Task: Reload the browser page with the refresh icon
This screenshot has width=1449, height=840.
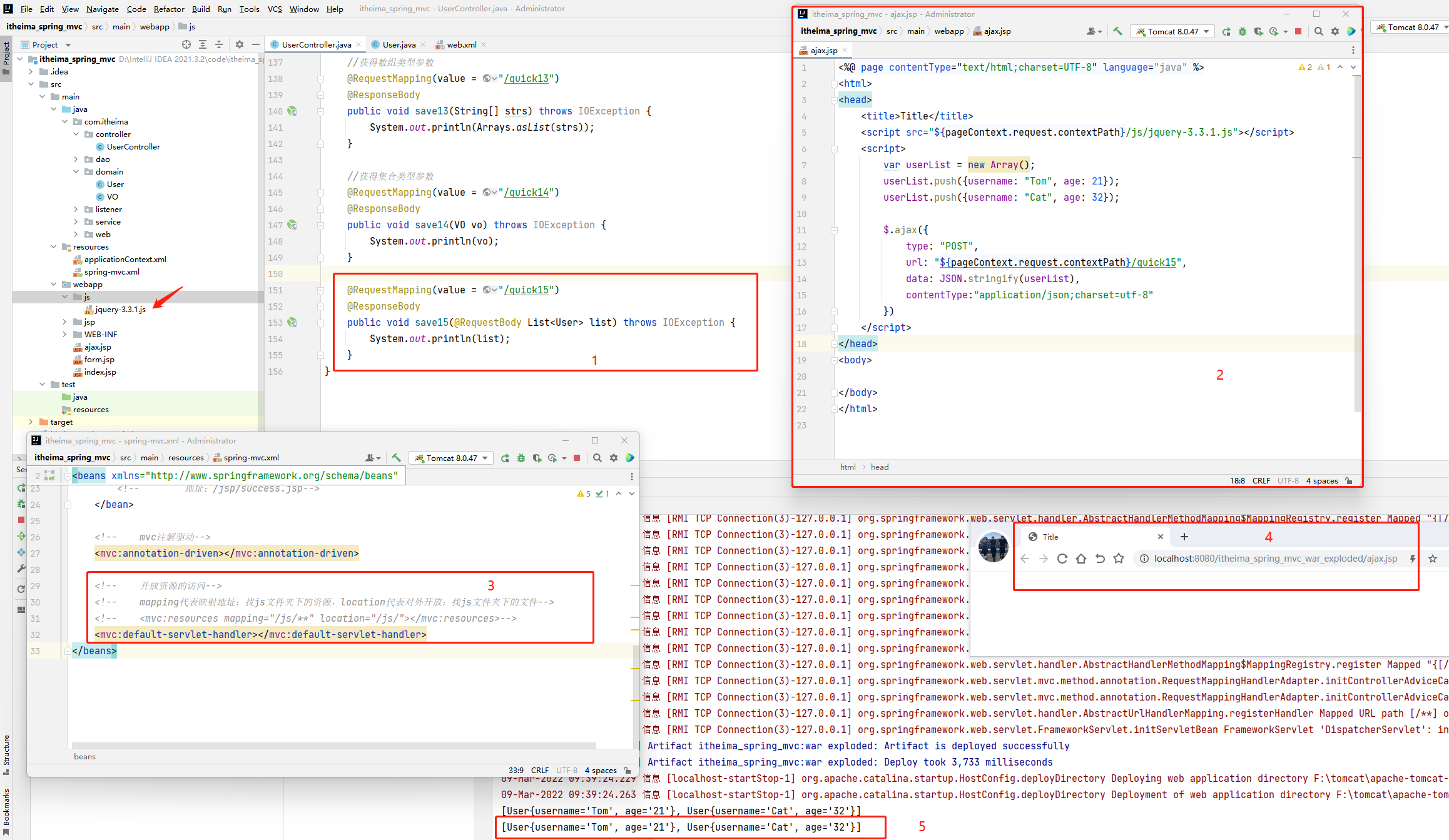Action: coord(1062,559)
